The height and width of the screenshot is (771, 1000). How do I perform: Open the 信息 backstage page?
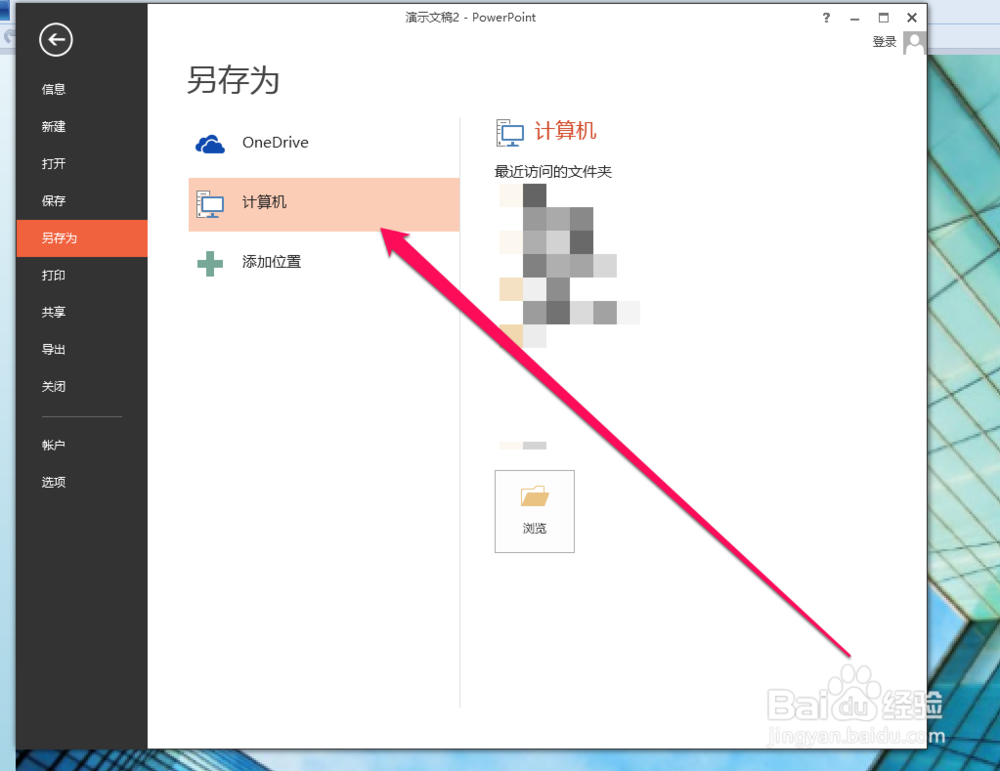(54, 89)
